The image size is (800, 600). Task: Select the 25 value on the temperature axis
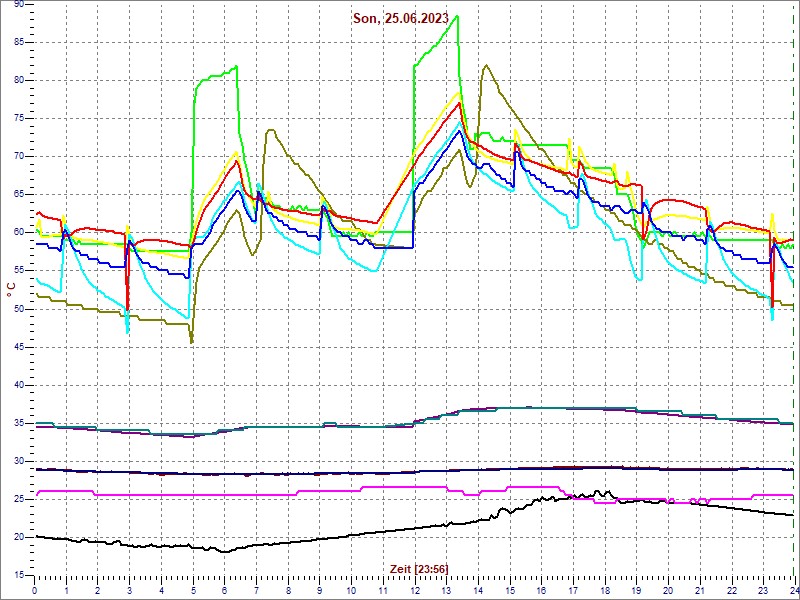pyautogui.click(x=19, y=499)
